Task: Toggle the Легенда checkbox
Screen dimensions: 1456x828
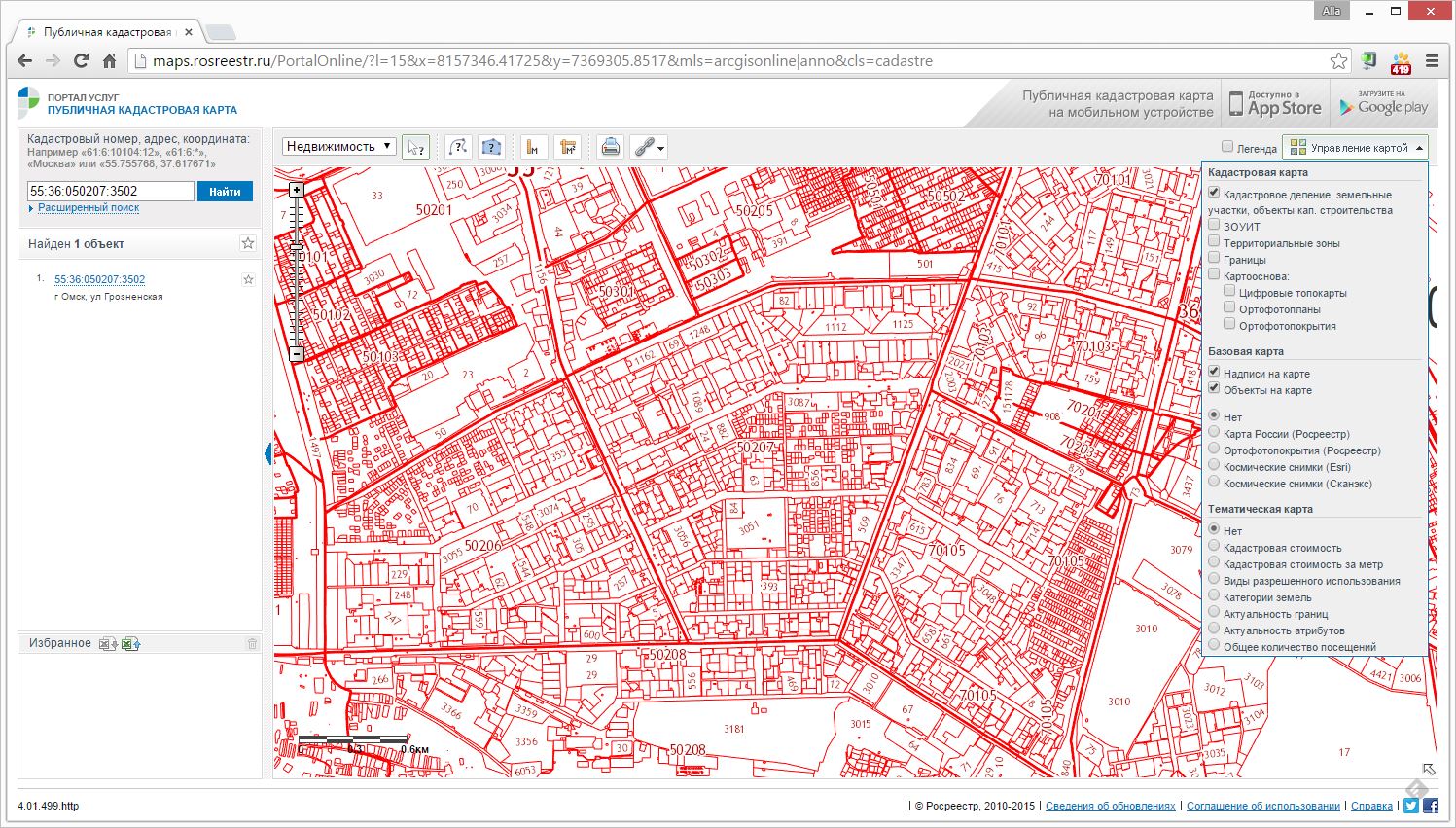Action: click(x=1227, y=147)
